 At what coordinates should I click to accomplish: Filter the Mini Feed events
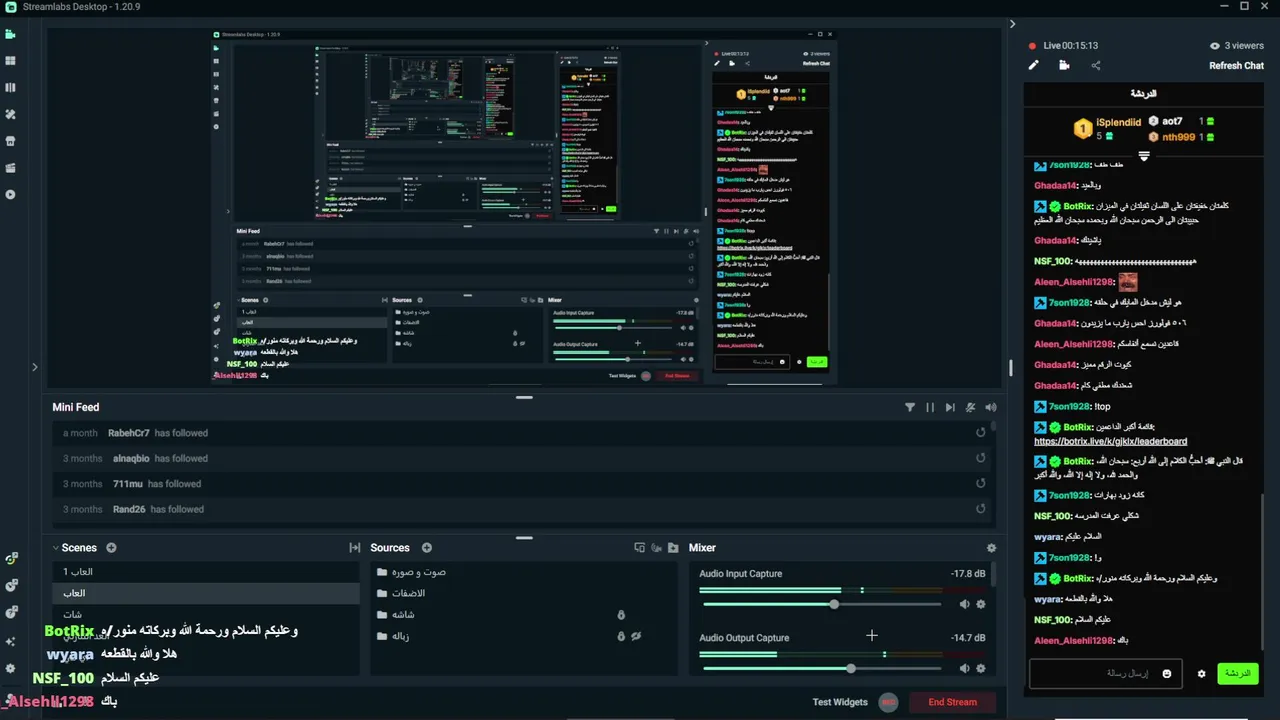tap(910, 407)
